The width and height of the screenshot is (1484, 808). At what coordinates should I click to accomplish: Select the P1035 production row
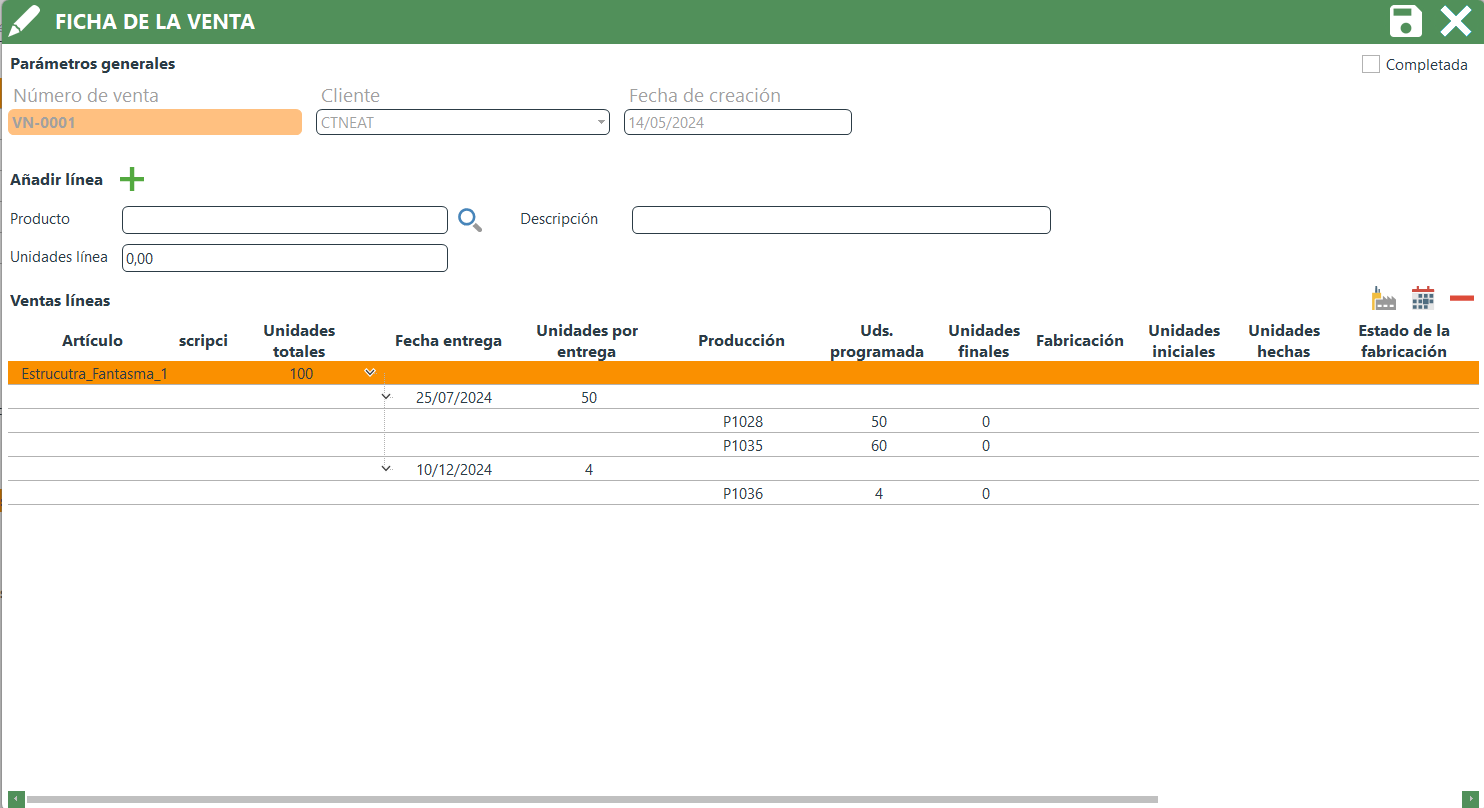(x=742, y=446)
